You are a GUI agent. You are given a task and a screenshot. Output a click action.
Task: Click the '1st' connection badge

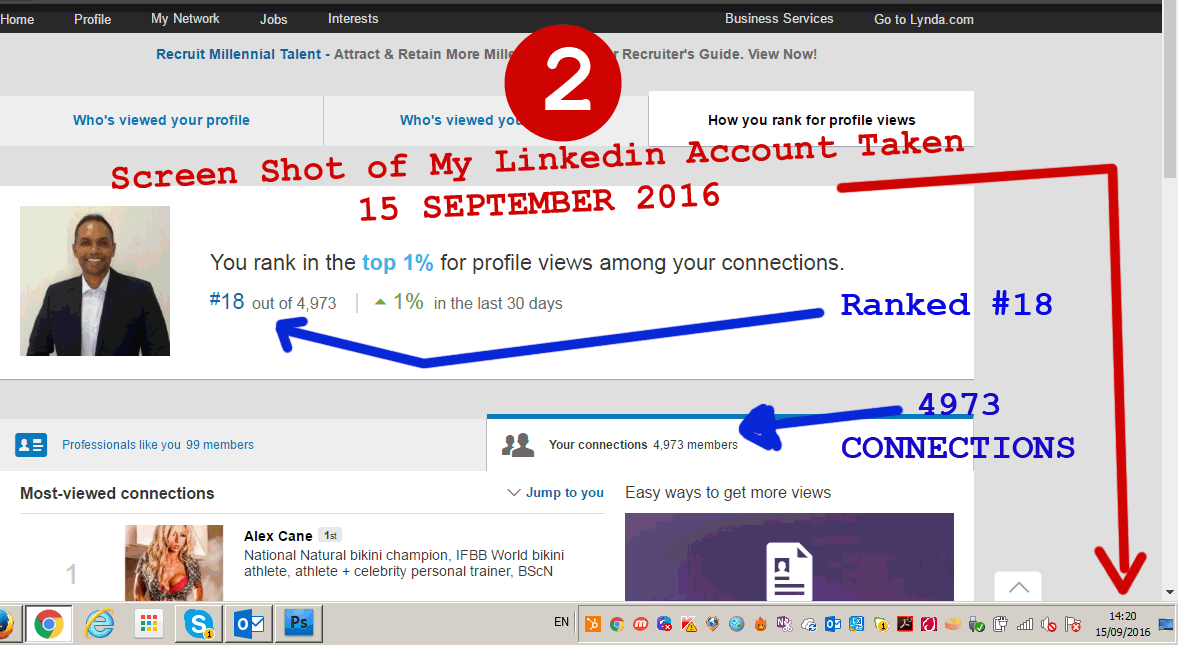(x=331, y=535)
